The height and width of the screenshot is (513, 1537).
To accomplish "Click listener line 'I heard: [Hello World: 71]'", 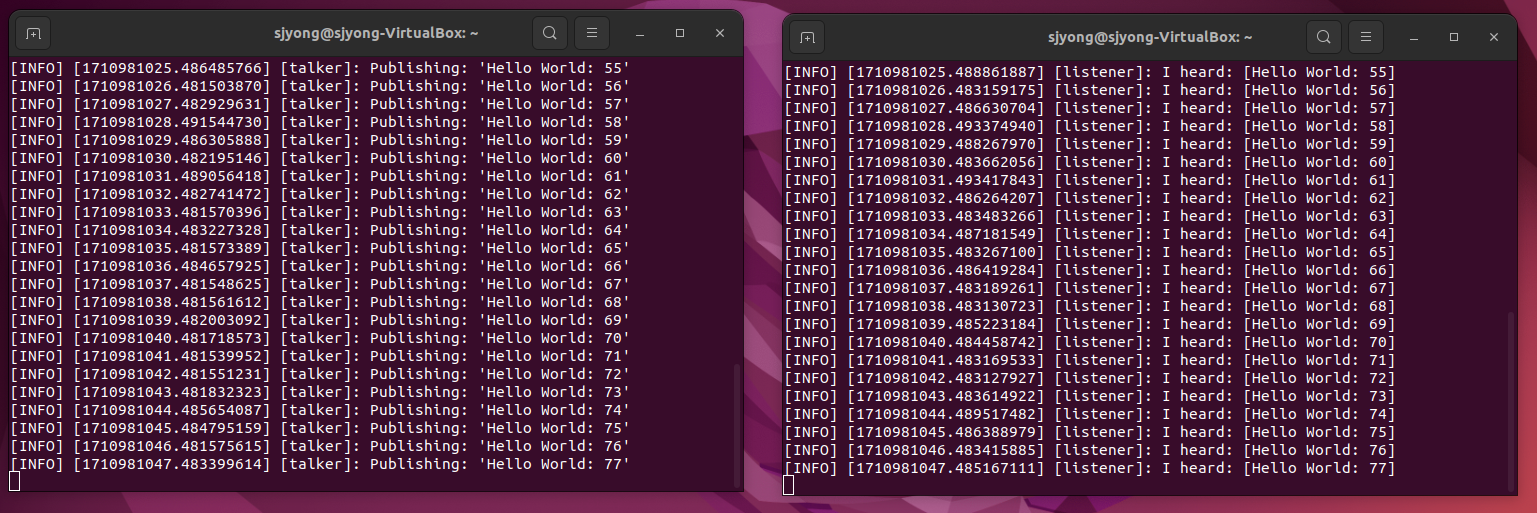I will pyautogui.click(x=1089, y=360).
